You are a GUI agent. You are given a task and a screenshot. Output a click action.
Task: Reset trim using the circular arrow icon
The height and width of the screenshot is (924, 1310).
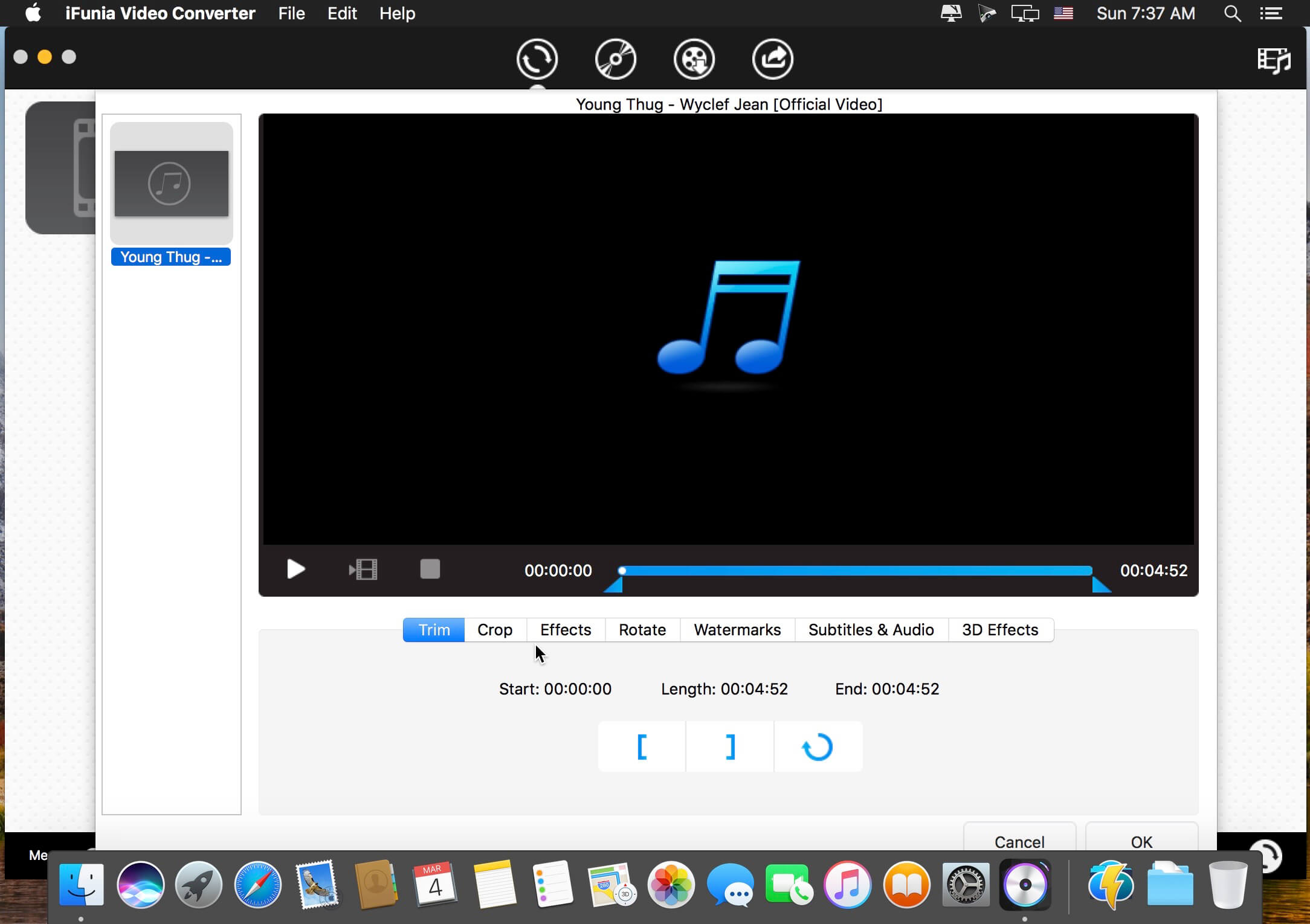point(818,746)
